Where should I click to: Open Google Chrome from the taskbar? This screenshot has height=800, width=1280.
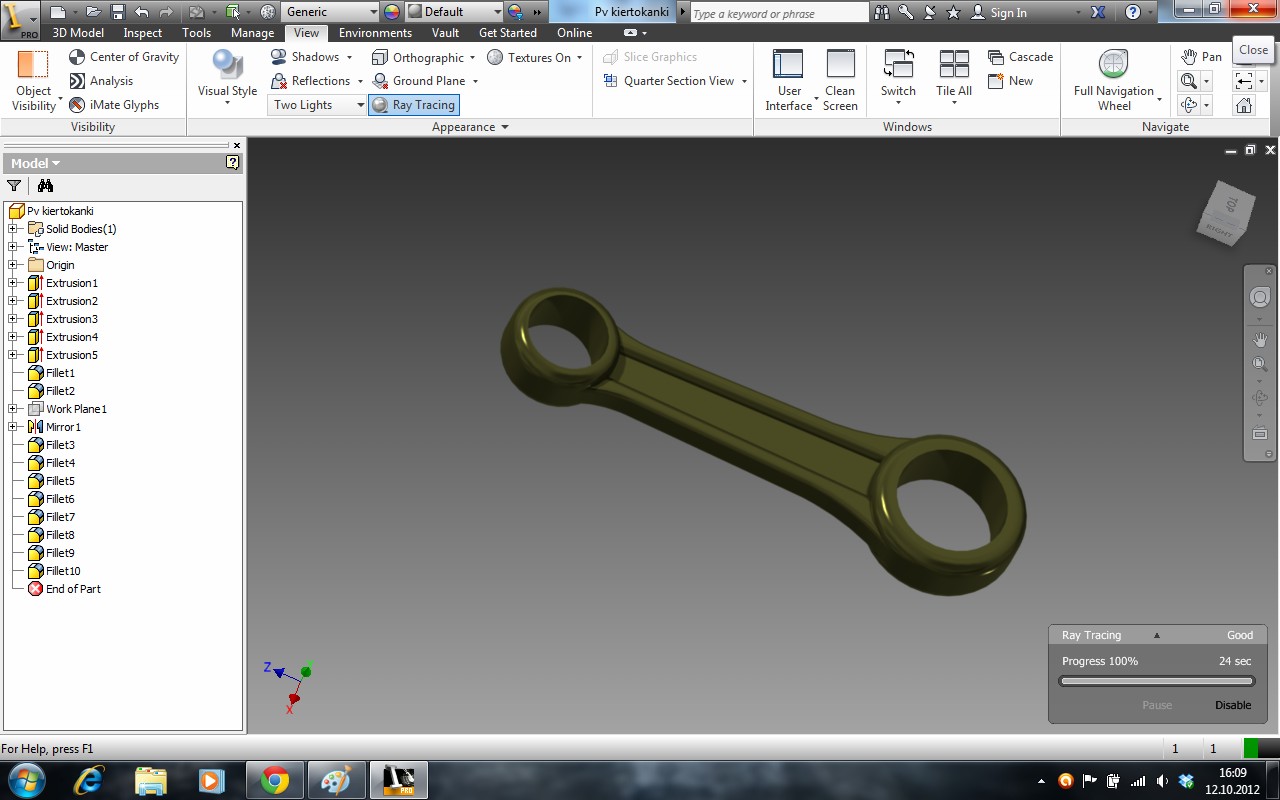point(275,779)
